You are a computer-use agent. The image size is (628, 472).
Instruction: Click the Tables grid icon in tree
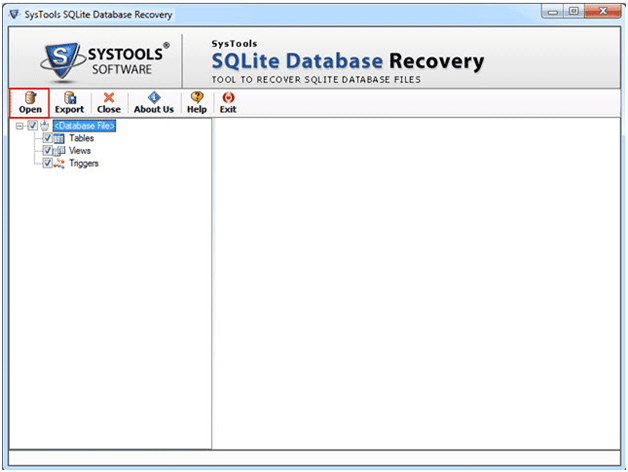coord(59,139)
